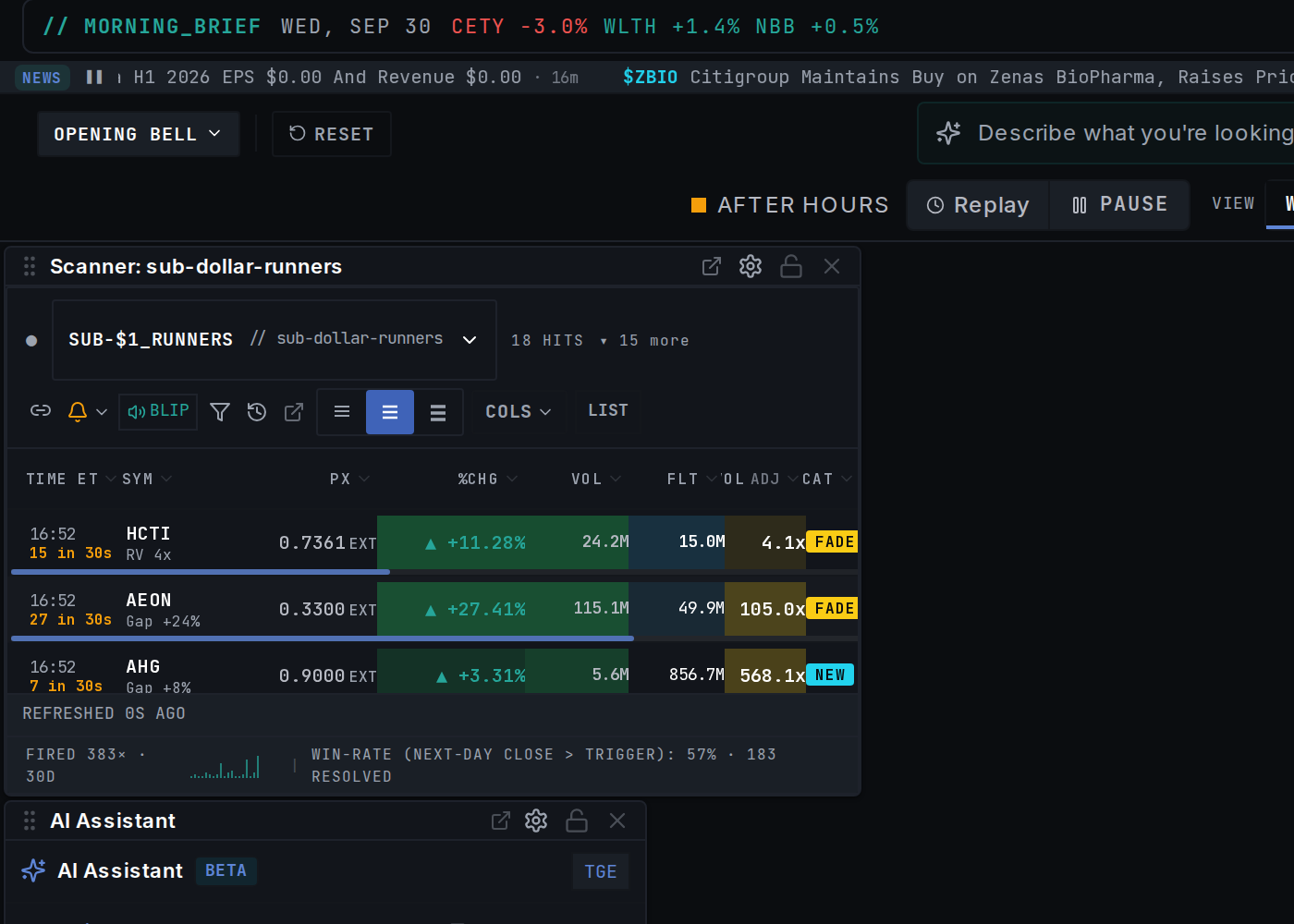Pause the news ticker

[x=94, y=77]
